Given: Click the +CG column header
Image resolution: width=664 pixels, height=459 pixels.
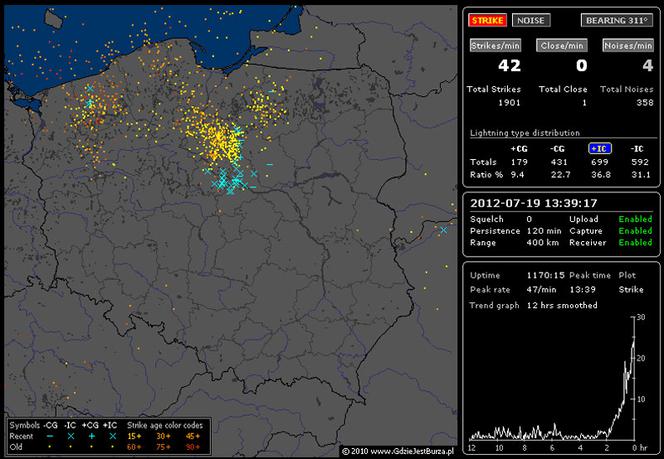Looking at the screenshot, I should tap(519, 149).
